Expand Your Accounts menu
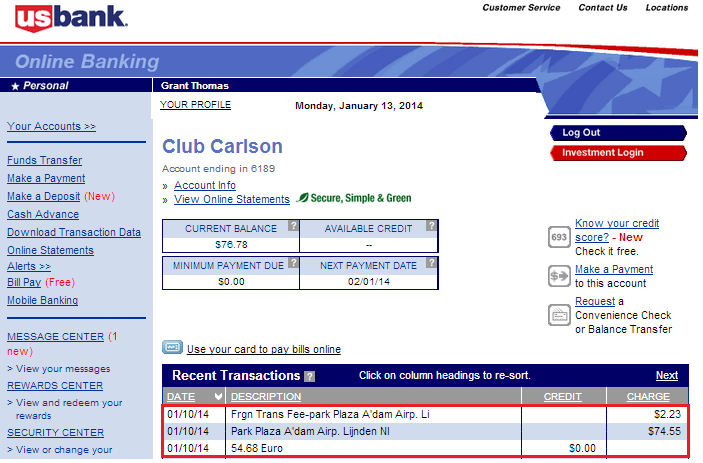 [x=52, y=126]
